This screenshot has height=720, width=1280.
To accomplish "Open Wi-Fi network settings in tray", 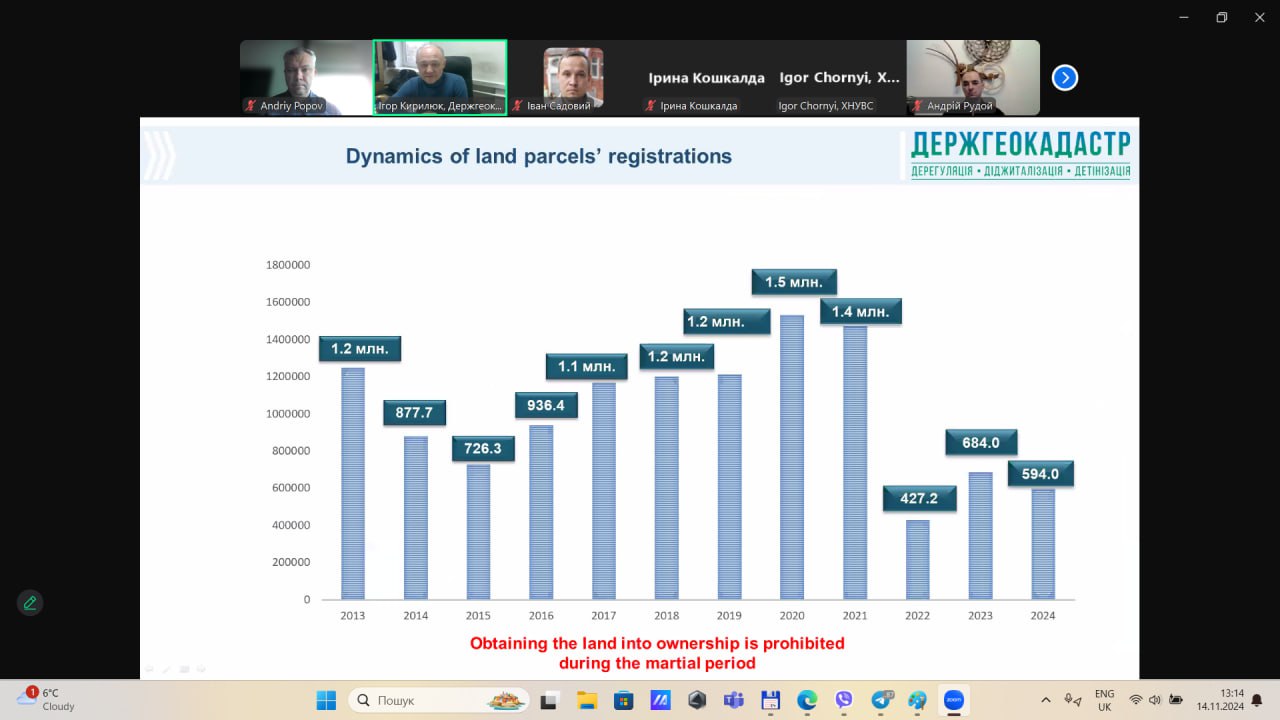I will click(1136, 700).
